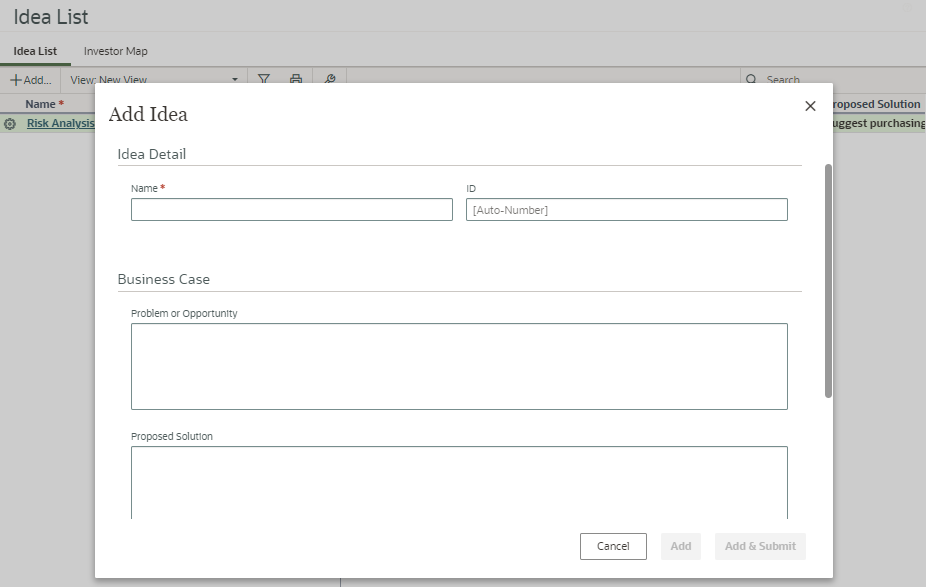Click the Name column header
Image resolution: width=926 pixels, height=587 pixels.
tap(44, 104)
